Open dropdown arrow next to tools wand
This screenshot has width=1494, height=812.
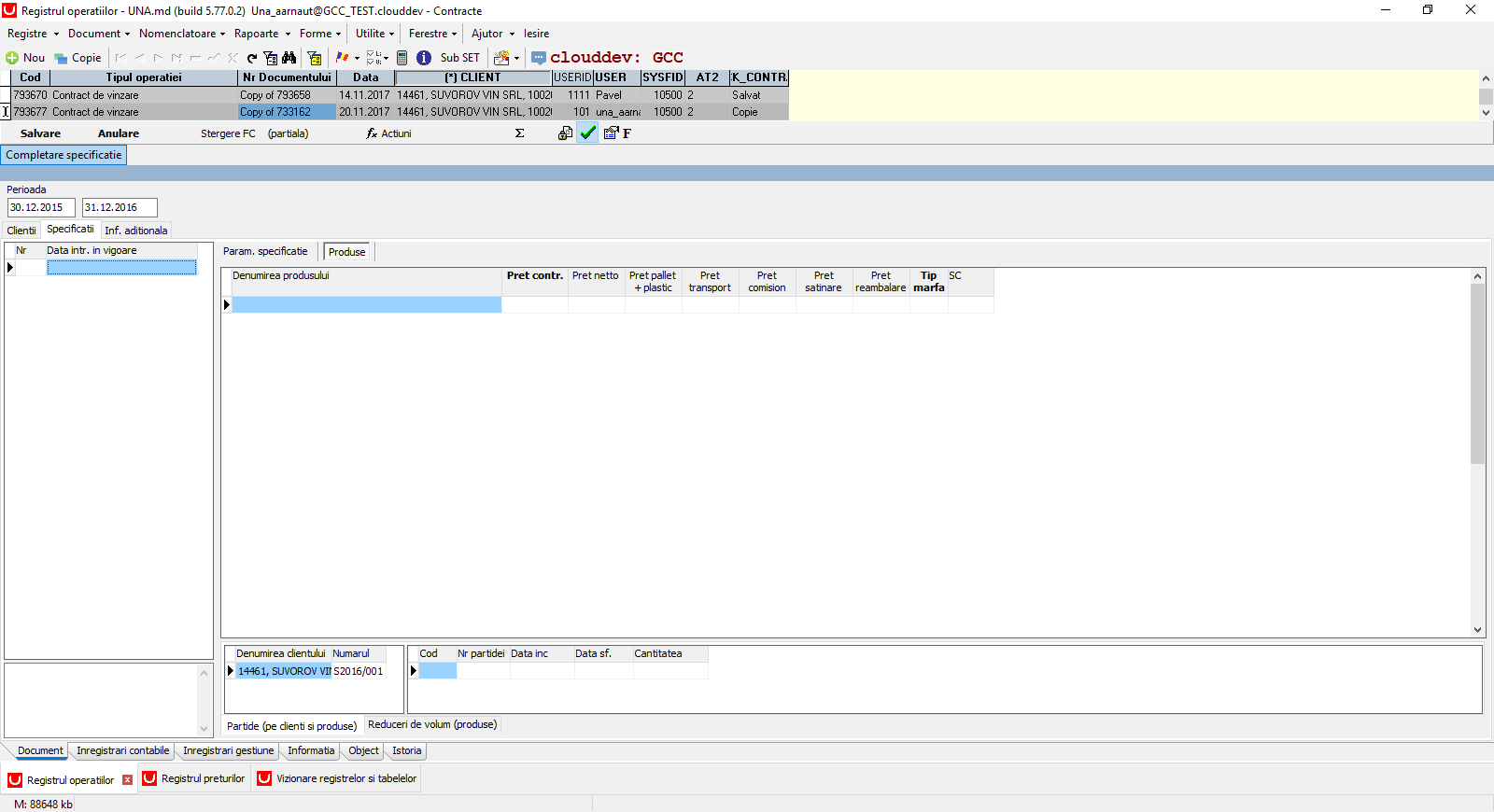[x=516, y=58]
